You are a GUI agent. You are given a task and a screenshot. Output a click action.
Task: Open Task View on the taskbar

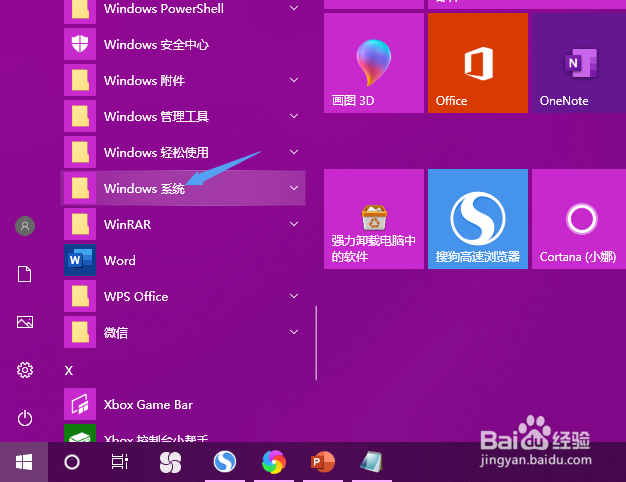[120, 462]
